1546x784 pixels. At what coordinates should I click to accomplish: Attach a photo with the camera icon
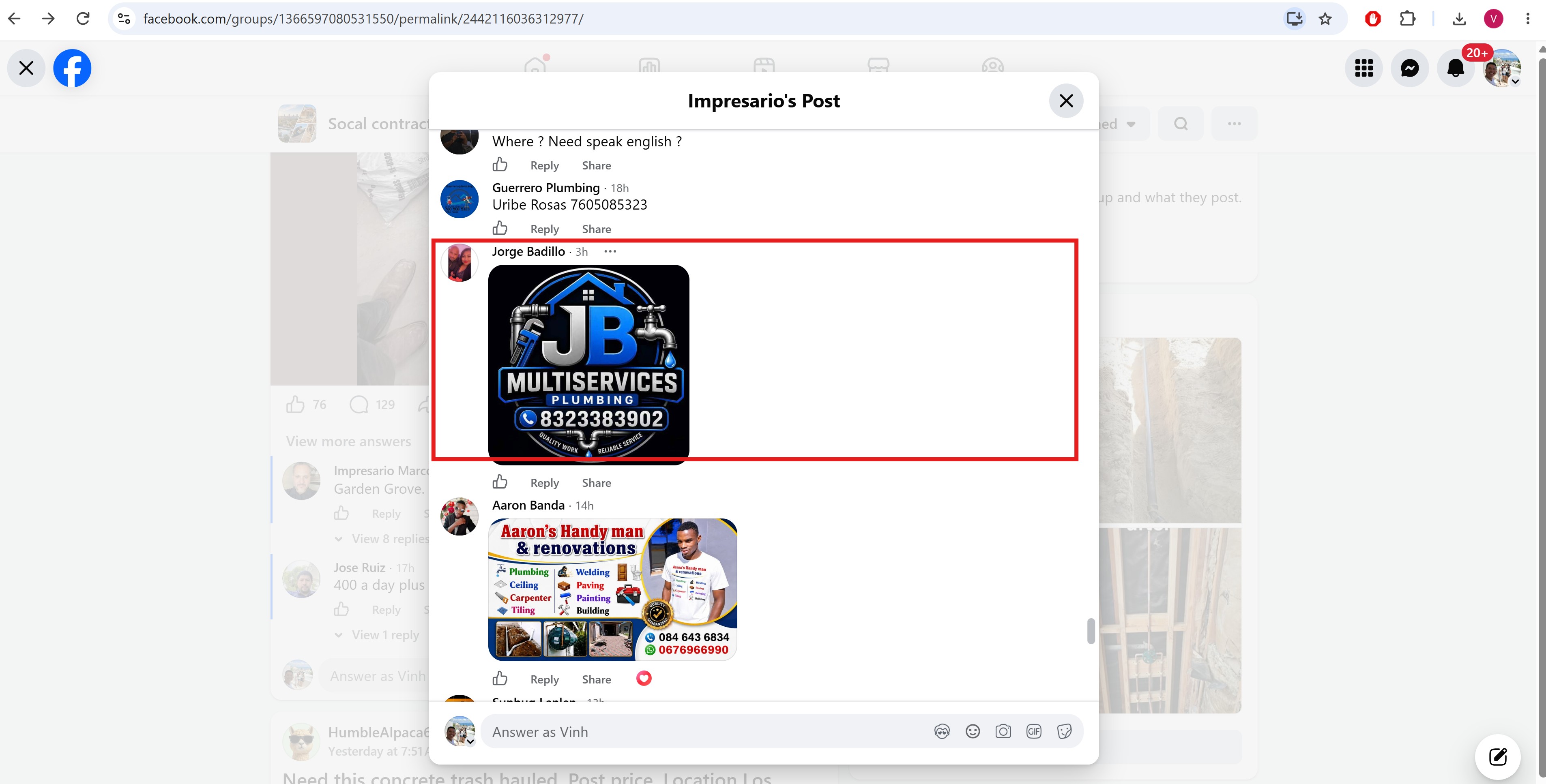tap(1003, 732)
